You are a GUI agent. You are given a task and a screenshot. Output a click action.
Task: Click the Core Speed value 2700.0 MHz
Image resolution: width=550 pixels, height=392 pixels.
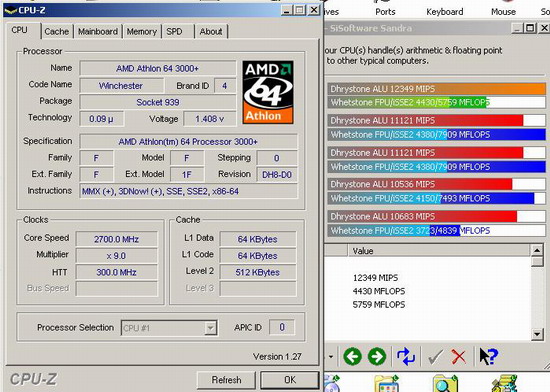(x=116, y=239)
